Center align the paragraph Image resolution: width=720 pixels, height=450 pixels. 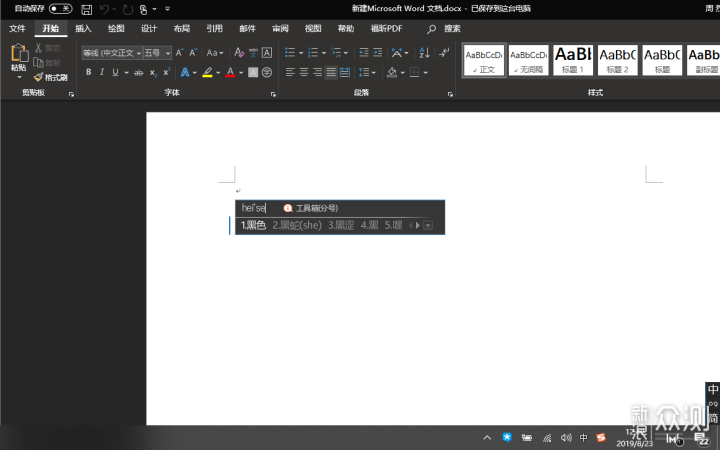pyautogui.click(x=304, y=72)
